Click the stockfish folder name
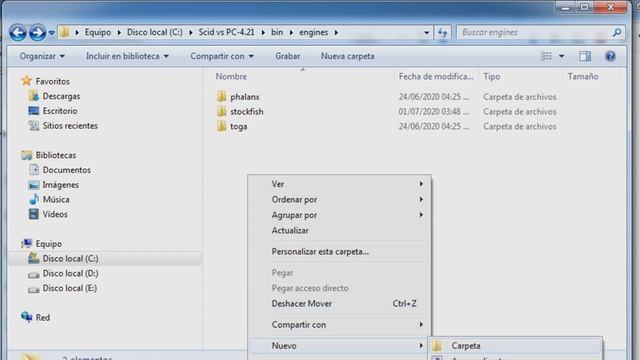 [247, 112]
